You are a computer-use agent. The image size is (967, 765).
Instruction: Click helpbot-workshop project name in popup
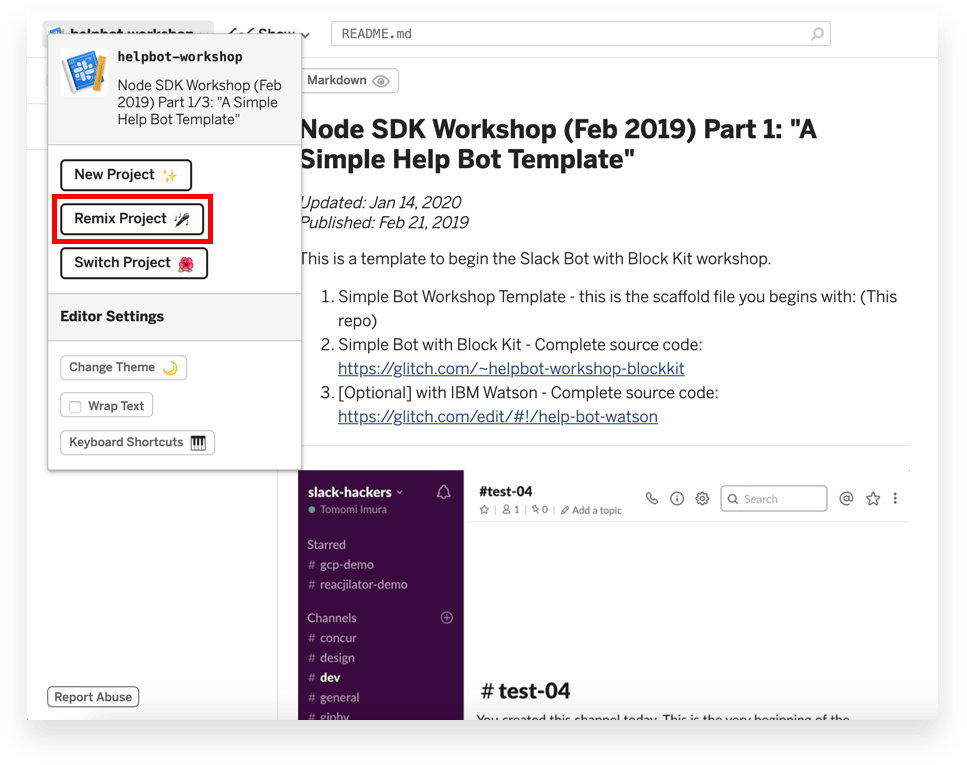point(180,57)
